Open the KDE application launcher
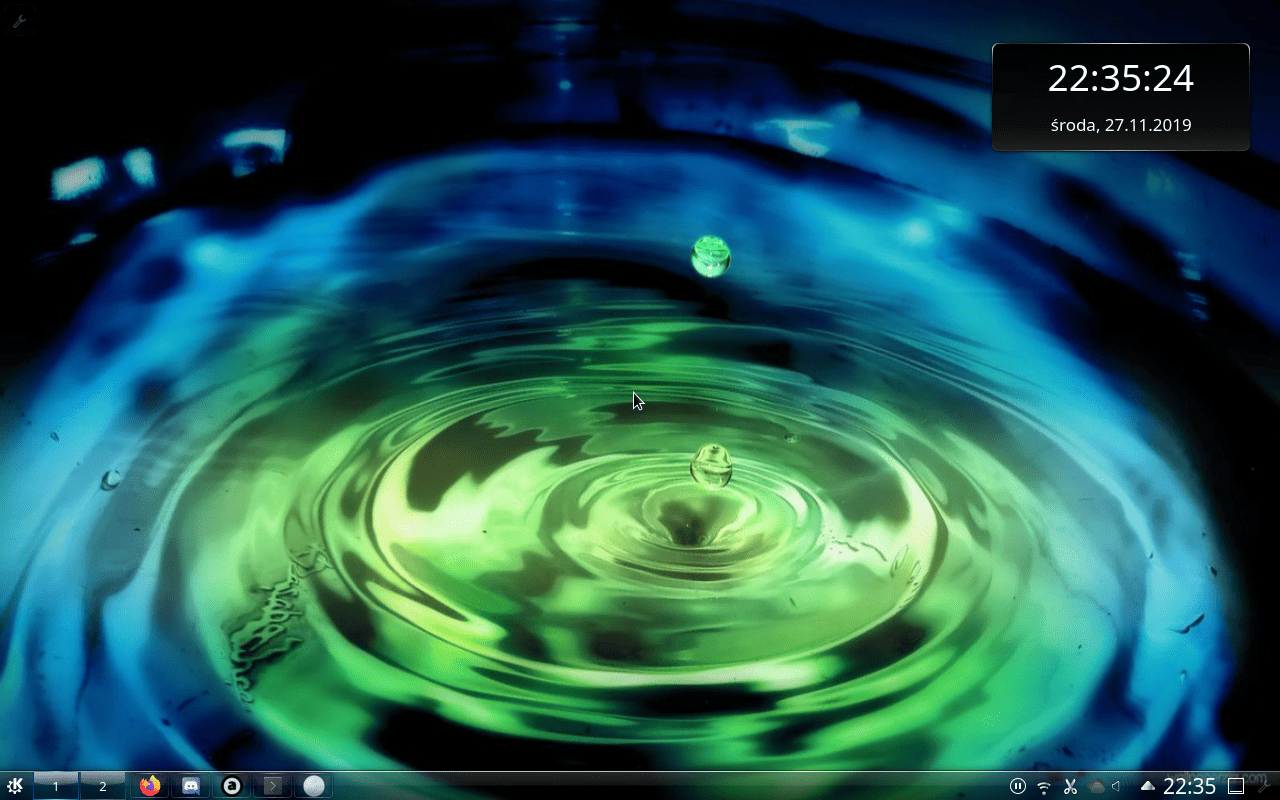1280x800 pixels. point(15,786)
